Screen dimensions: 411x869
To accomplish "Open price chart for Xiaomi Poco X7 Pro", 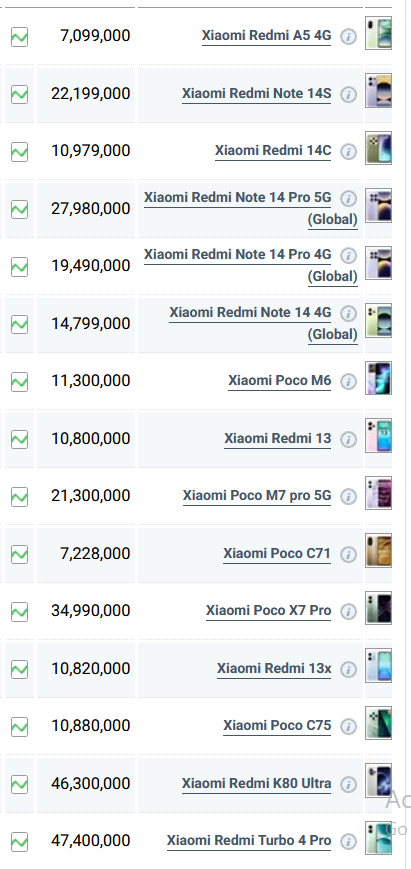I will pos(19,612).
